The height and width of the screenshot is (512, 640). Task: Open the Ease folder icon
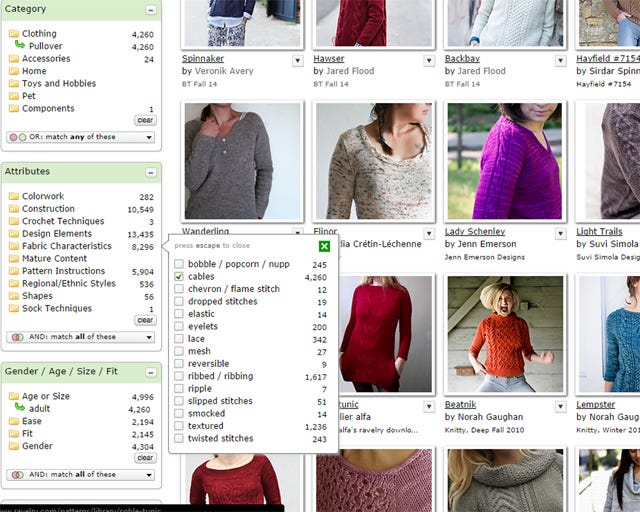point(14,421)
